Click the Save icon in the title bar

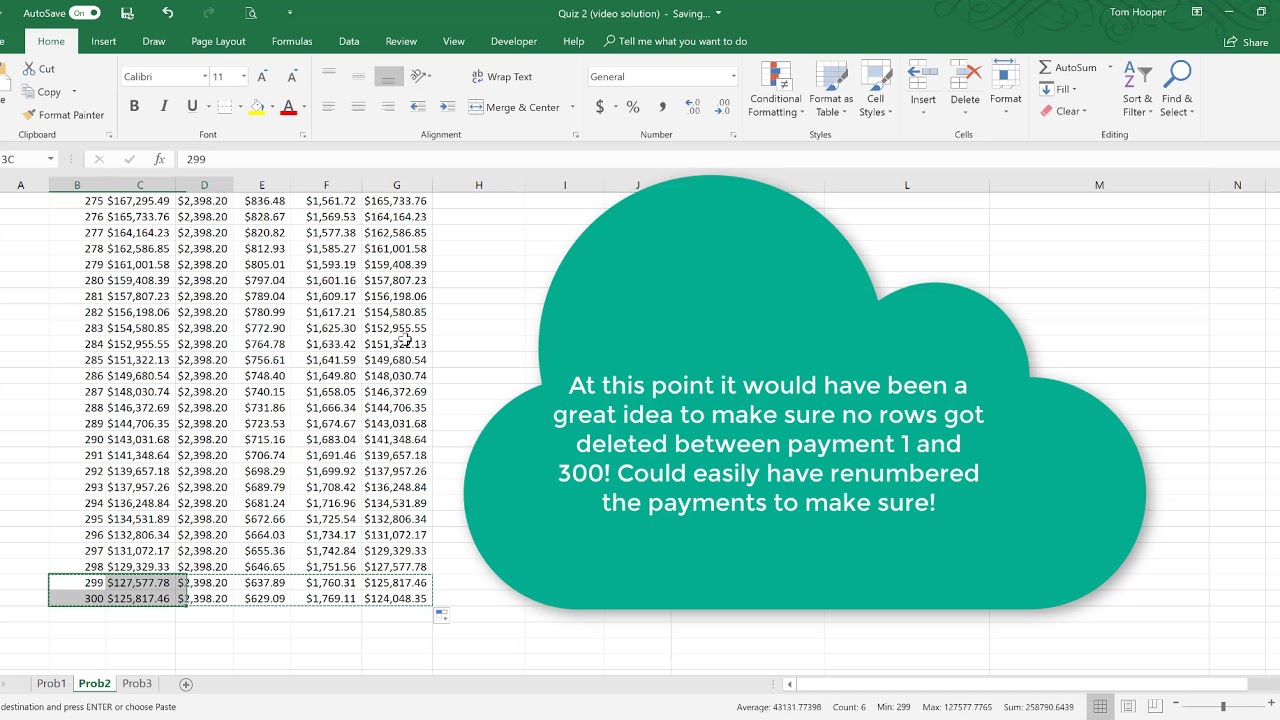coord(127,13)
